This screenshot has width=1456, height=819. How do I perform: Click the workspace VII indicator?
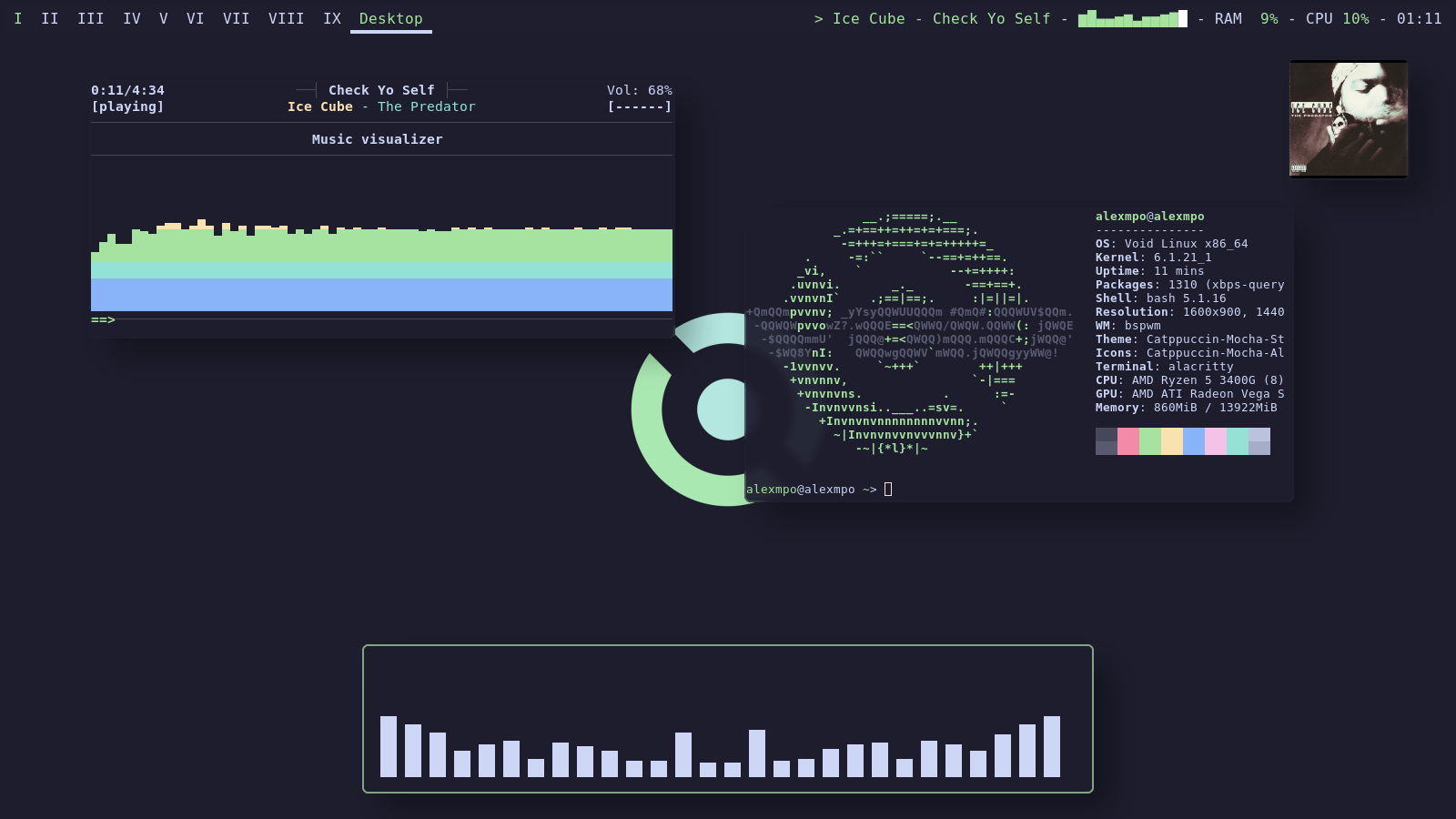pos(237,17)
